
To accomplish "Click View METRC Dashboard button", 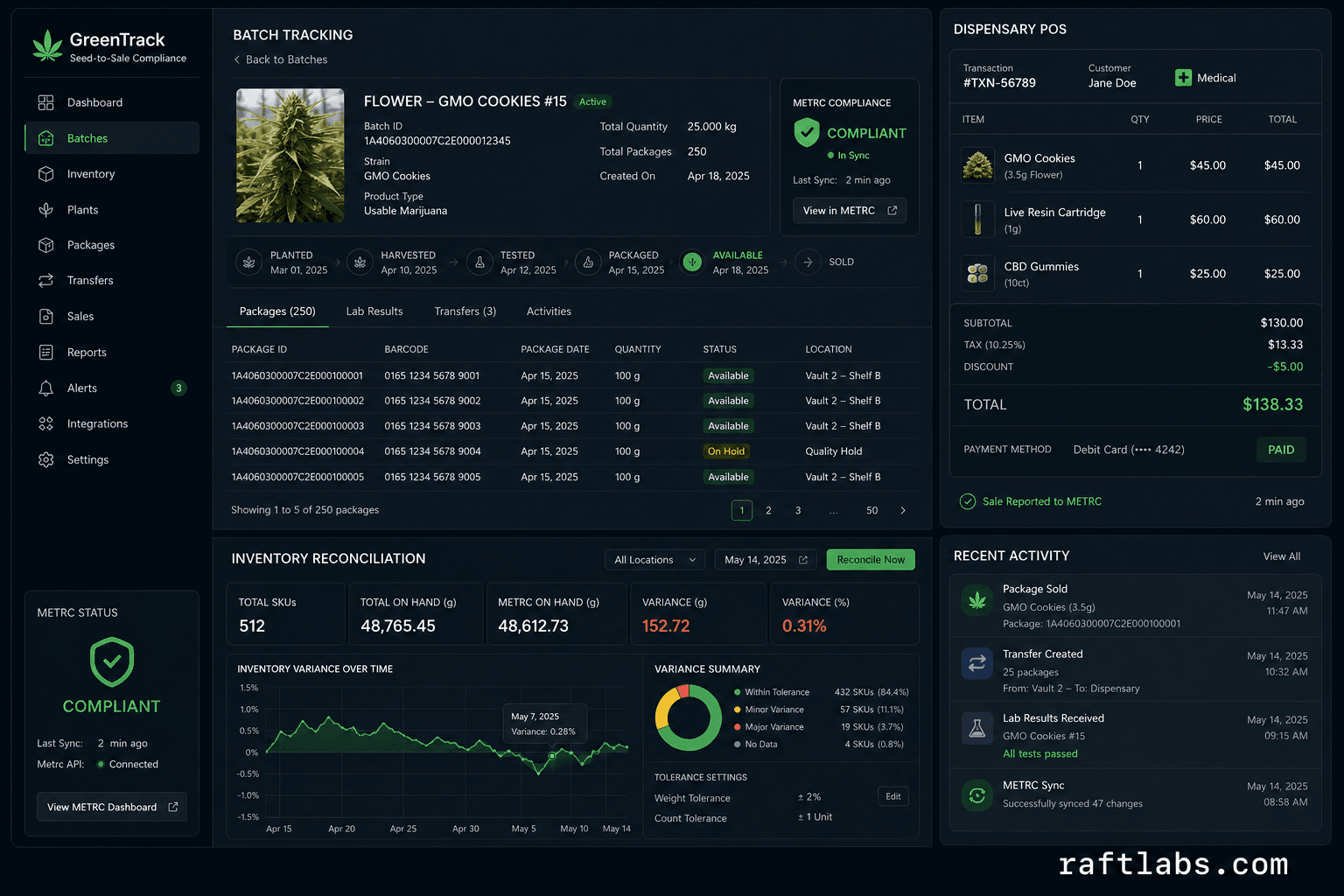I will tap(112, 807).
